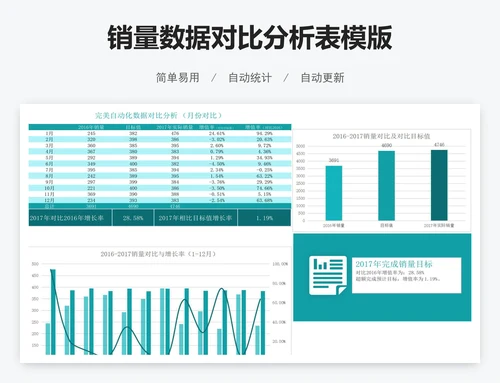Click the 1.19% summary cell

(264, 218)
